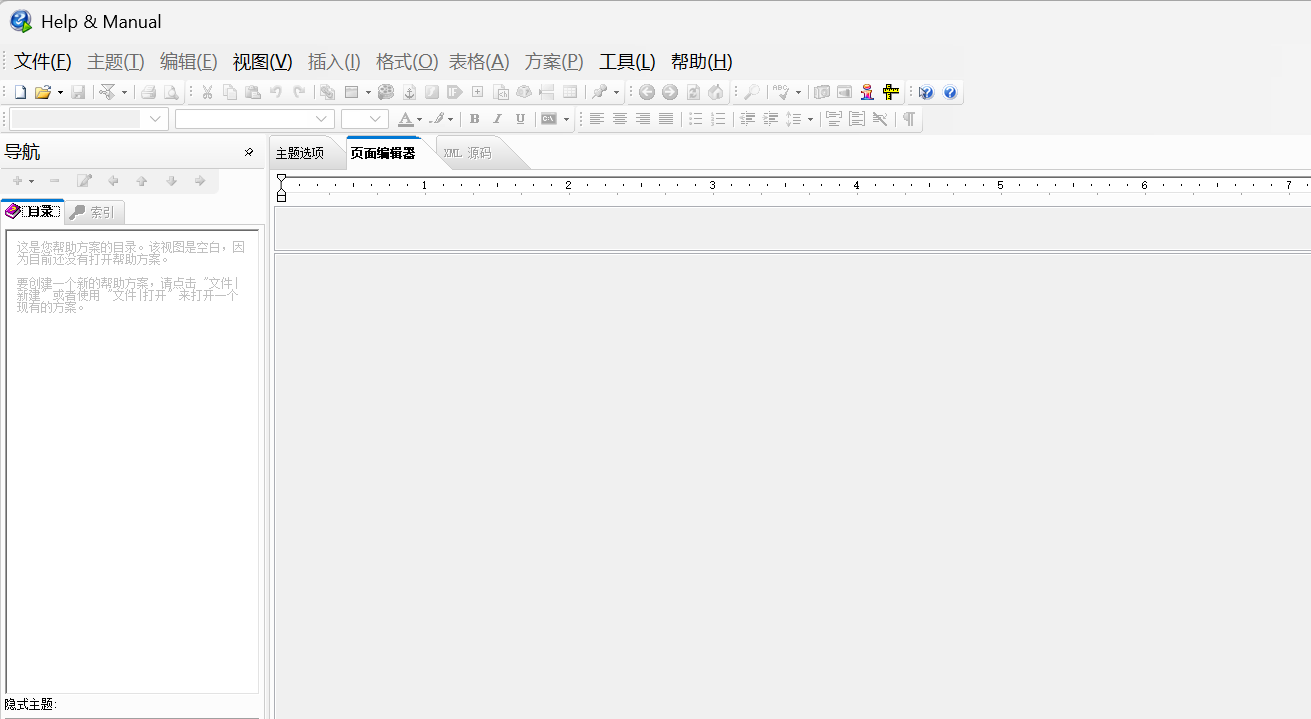The width and height of the screenshot is (1311, 719).
Task: Toggle bold text formatting
Action: pyautogui.click(x=474, y=119)
